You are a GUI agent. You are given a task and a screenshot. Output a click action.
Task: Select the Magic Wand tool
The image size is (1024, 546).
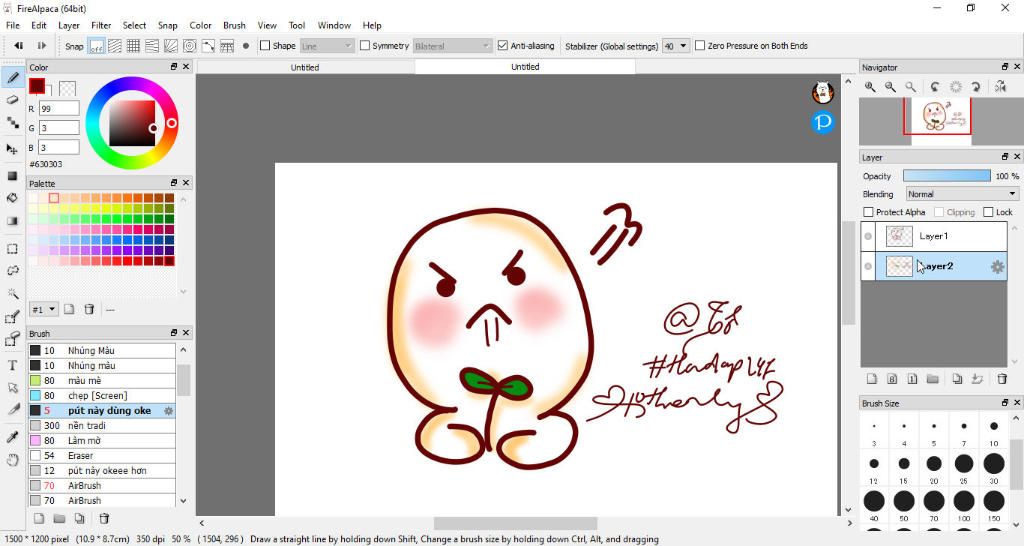(12, 293)
